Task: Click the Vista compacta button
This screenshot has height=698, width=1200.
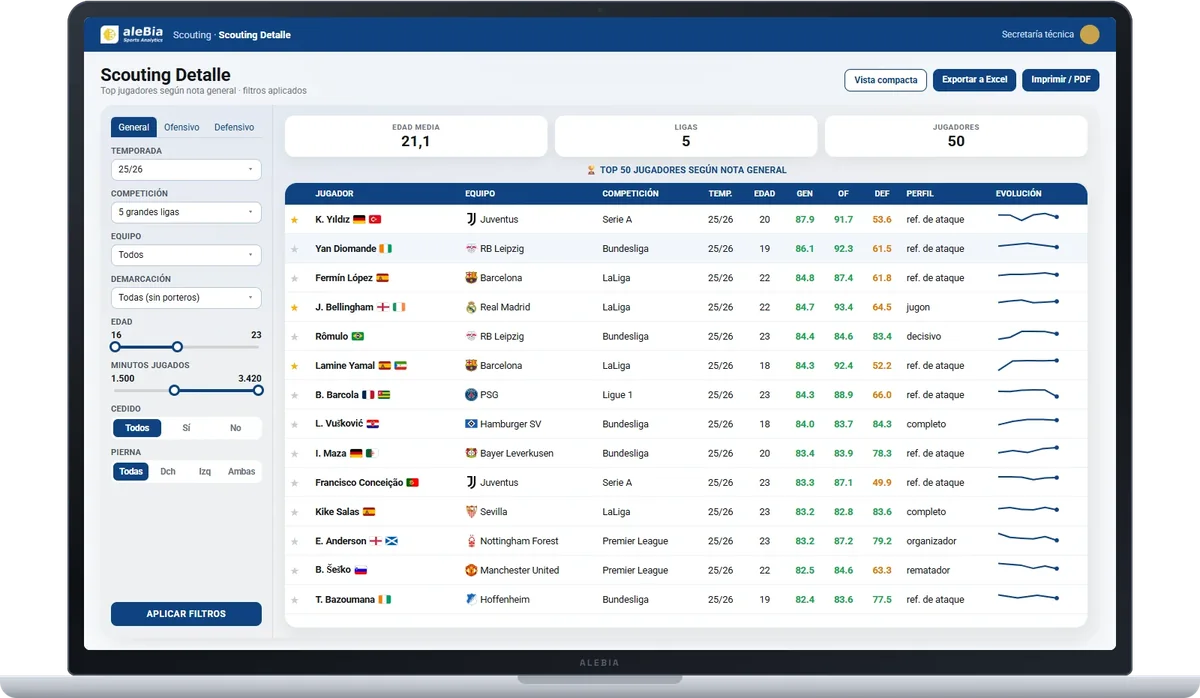Action: 886,80
